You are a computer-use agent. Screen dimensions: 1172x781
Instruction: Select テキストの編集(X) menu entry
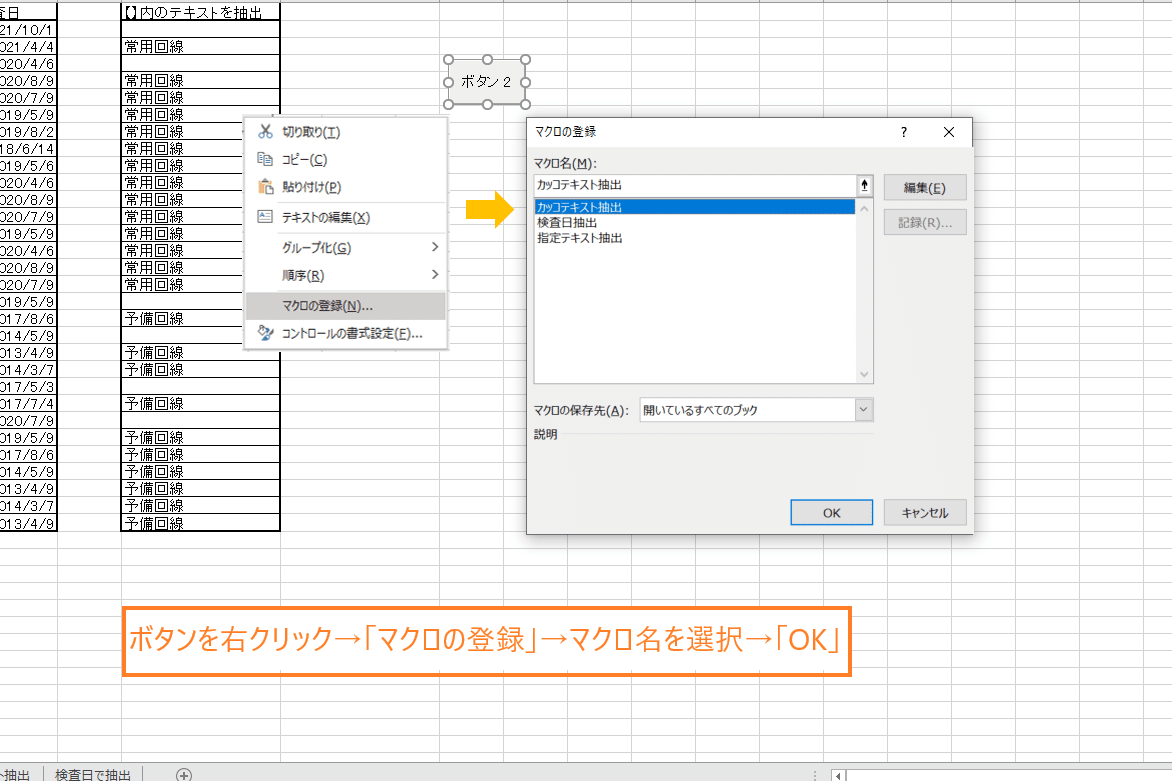click(345, 217)
